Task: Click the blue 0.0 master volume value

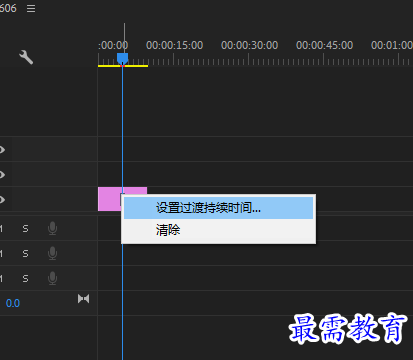Action: click(x=13, y=303)
